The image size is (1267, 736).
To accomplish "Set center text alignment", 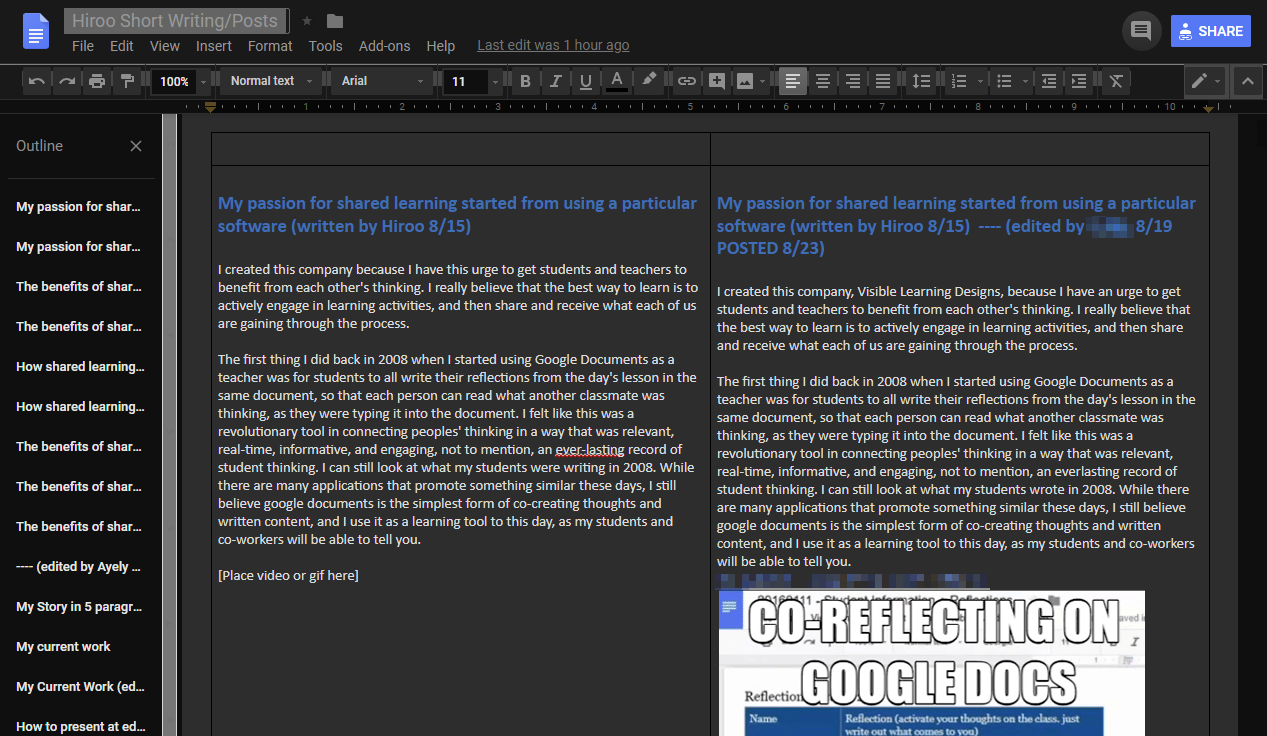I will [x=822, y=81].
